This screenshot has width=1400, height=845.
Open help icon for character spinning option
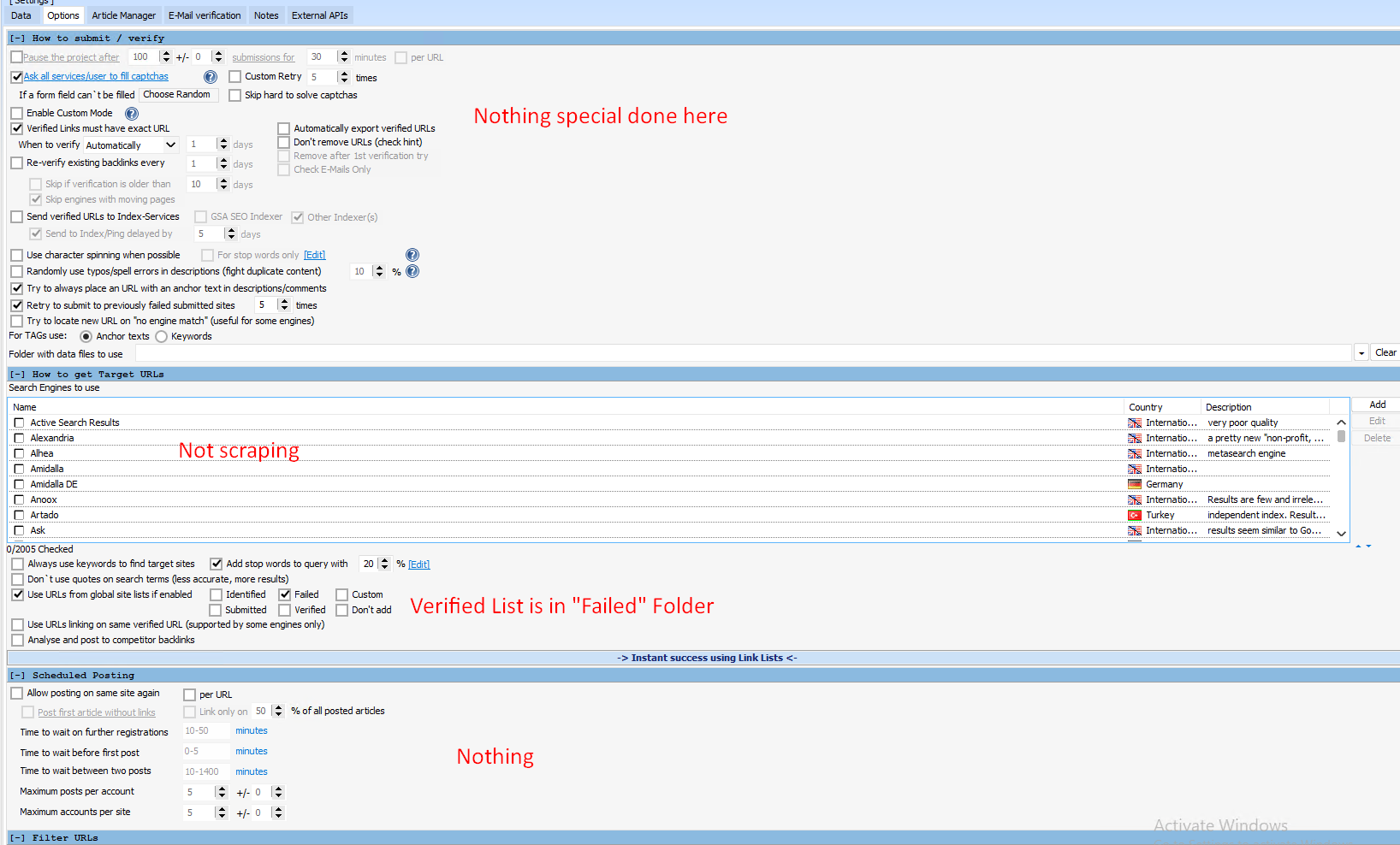point(412,255)
